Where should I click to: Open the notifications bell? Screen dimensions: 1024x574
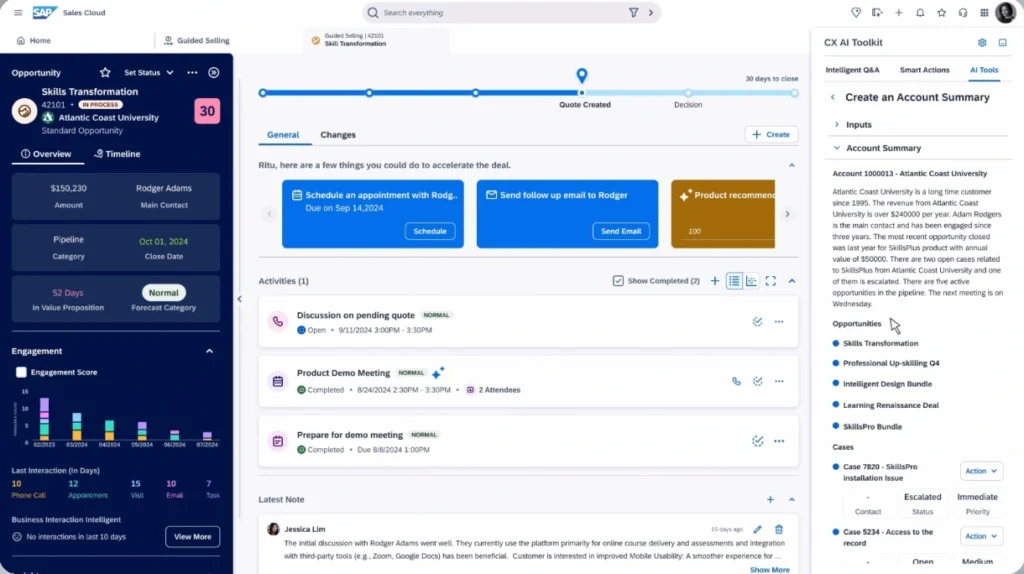point(920,12)
